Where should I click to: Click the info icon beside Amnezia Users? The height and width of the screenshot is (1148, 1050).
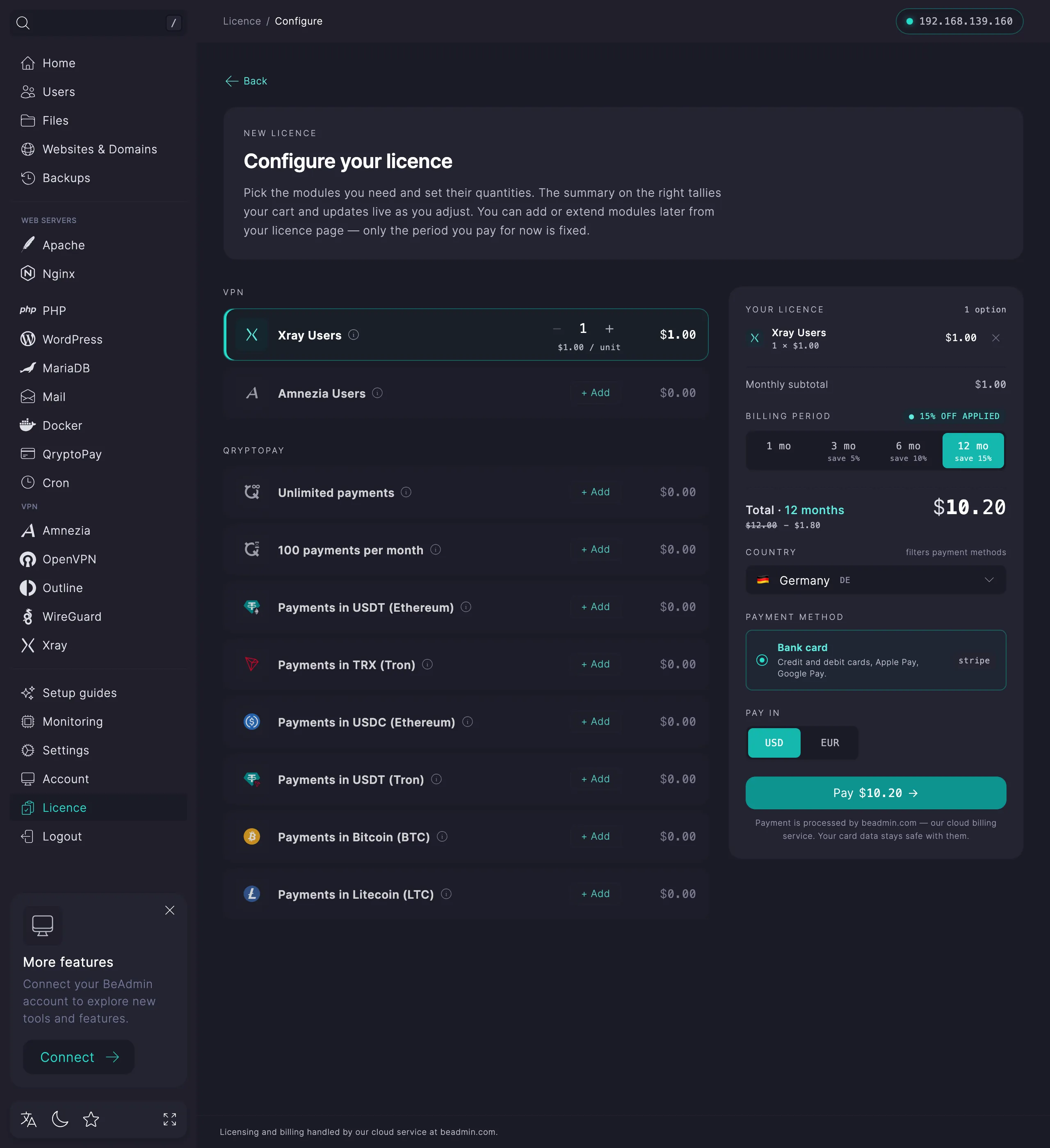tap(377, 393)
